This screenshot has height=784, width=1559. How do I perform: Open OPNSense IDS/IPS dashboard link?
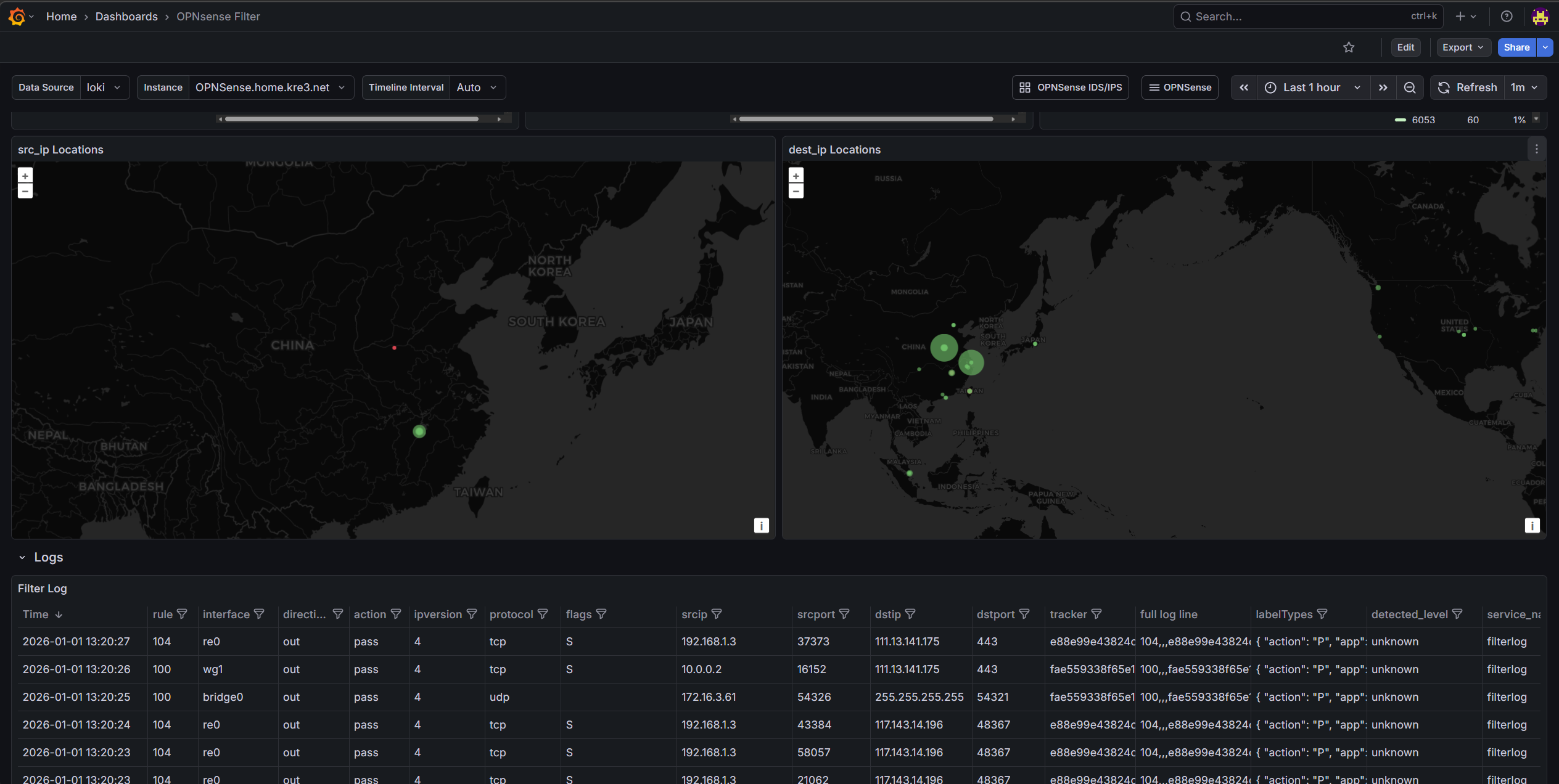[x=1071, y=88]
